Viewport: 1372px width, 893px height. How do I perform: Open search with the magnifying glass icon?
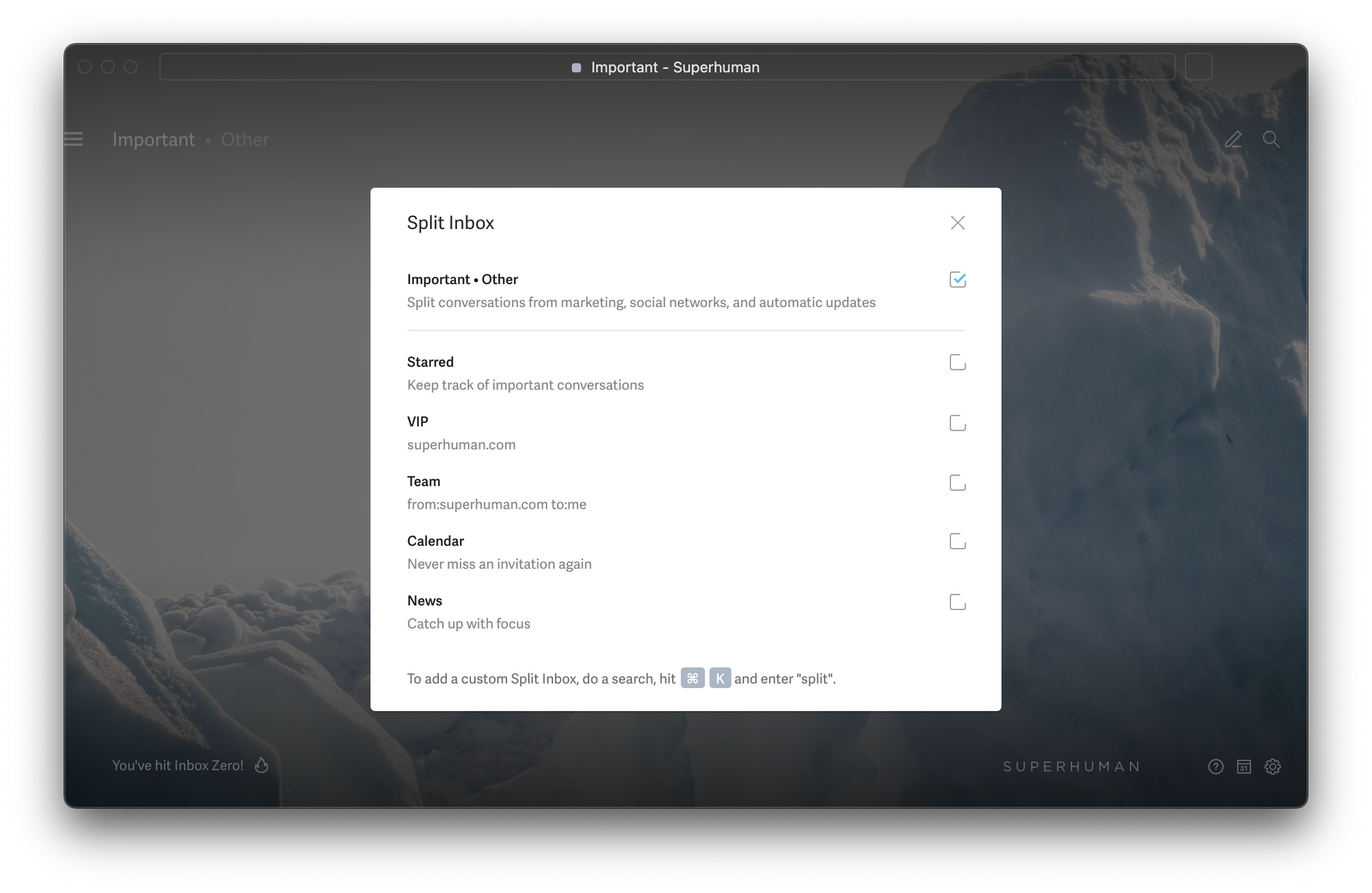[1271, 139]
